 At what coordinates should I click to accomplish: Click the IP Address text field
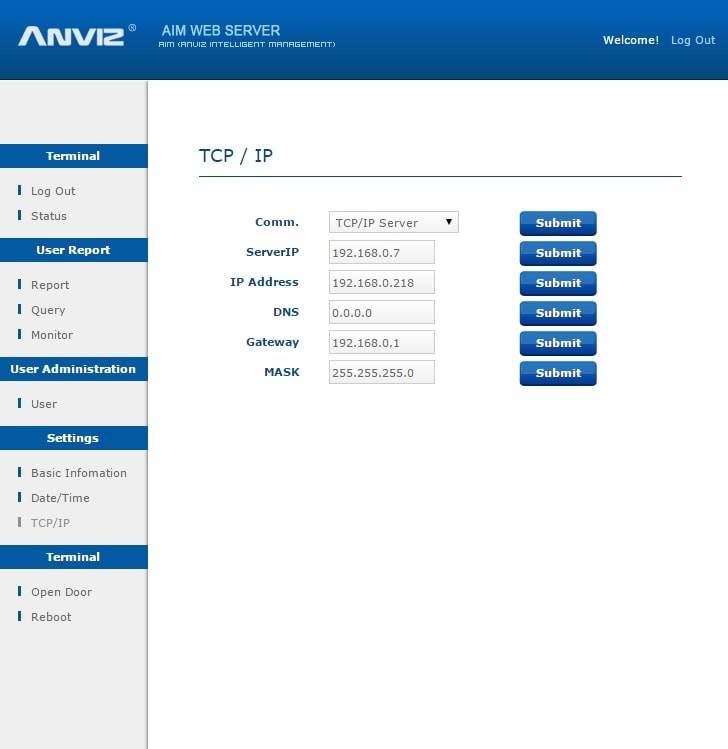coord(381,283)
